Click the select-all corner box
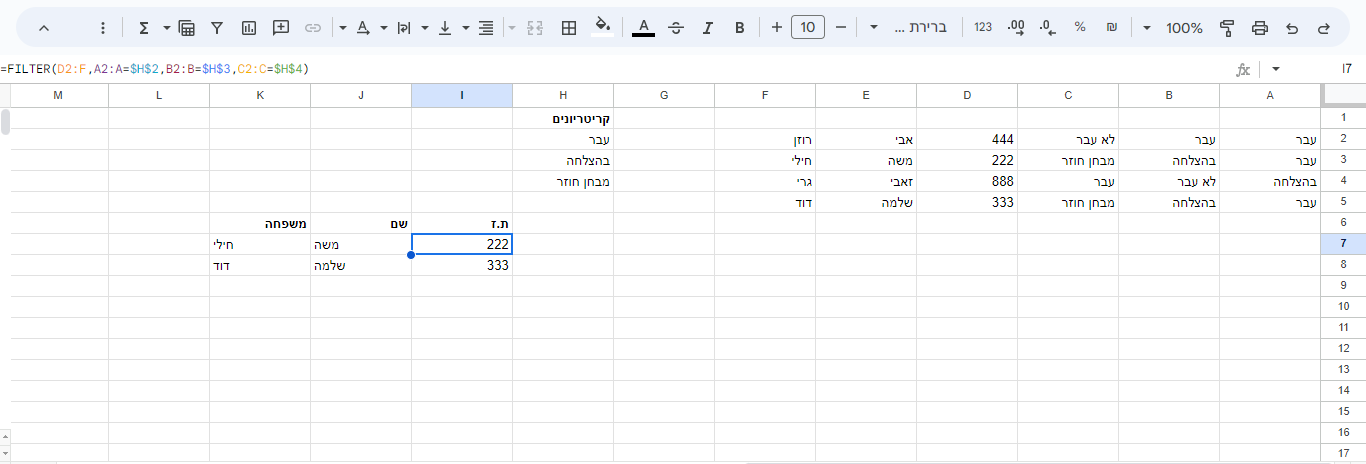Screen dimensions: 1366x464 tap(1344, 95)
